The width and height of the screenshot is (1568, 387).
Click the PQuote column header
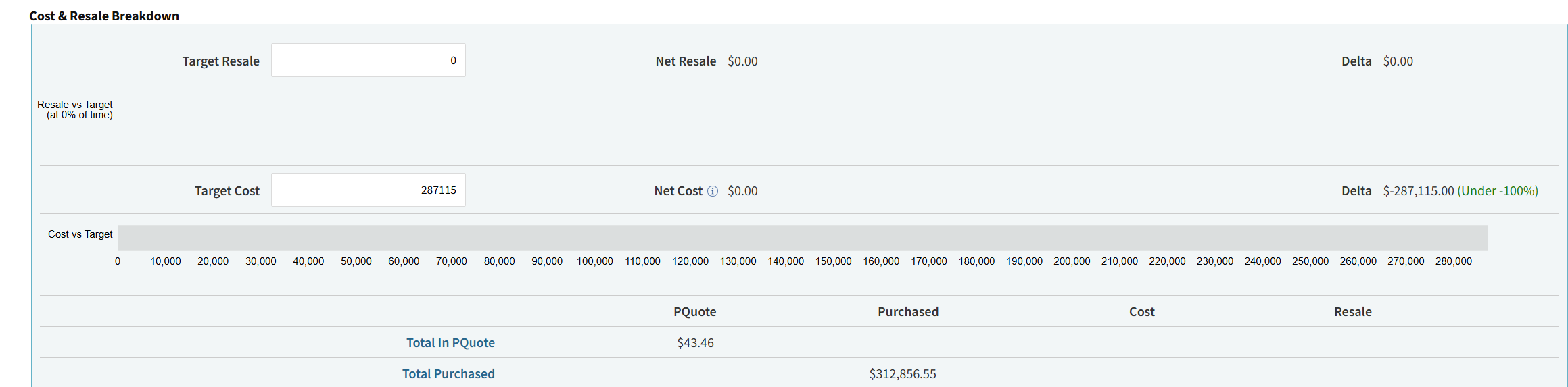point(694,311)
